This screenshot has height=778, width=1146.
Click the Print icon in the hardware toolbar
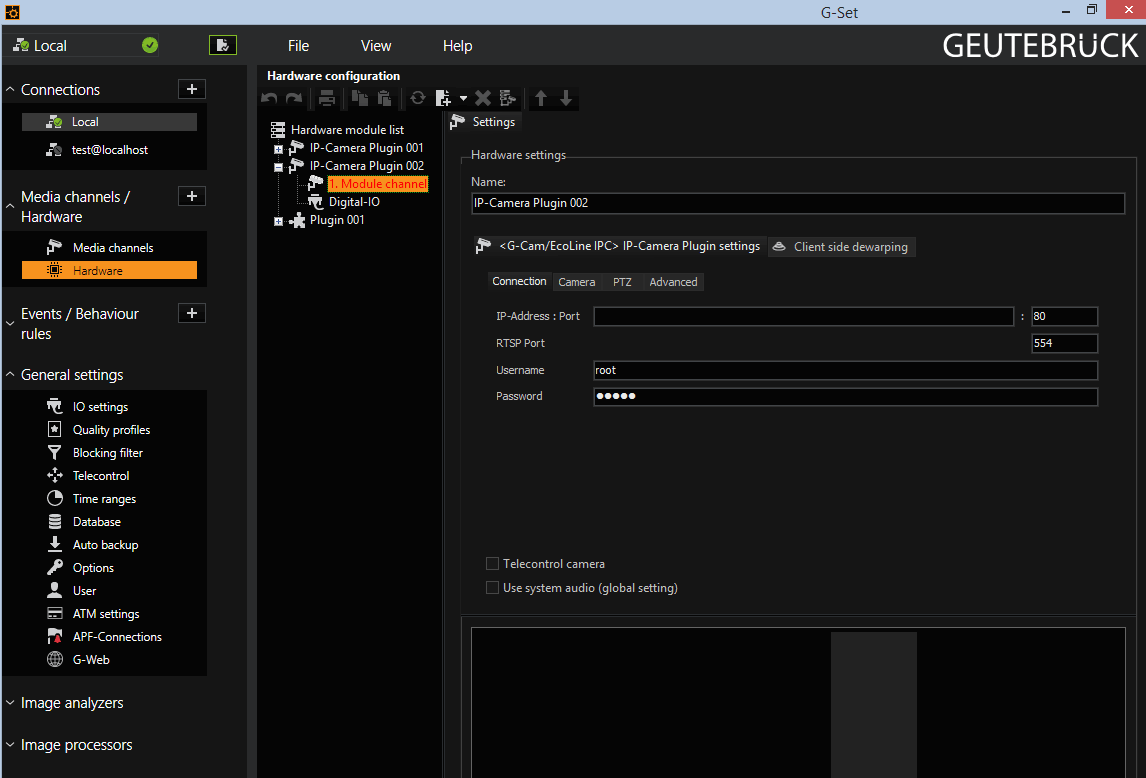(327, 98)
